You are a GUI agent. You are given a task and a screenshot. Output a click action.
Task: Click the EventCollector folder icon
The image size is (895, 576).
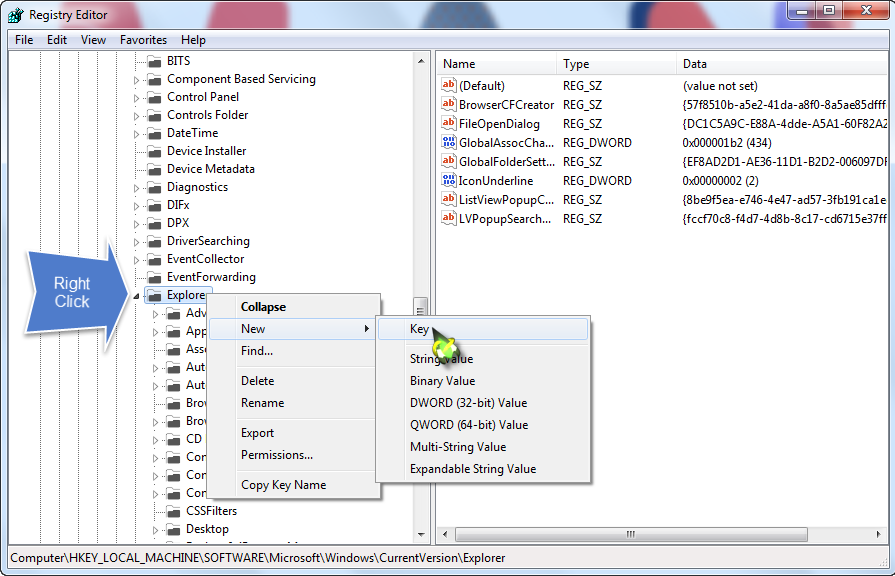pyautogui.click(x=154, y=259)
